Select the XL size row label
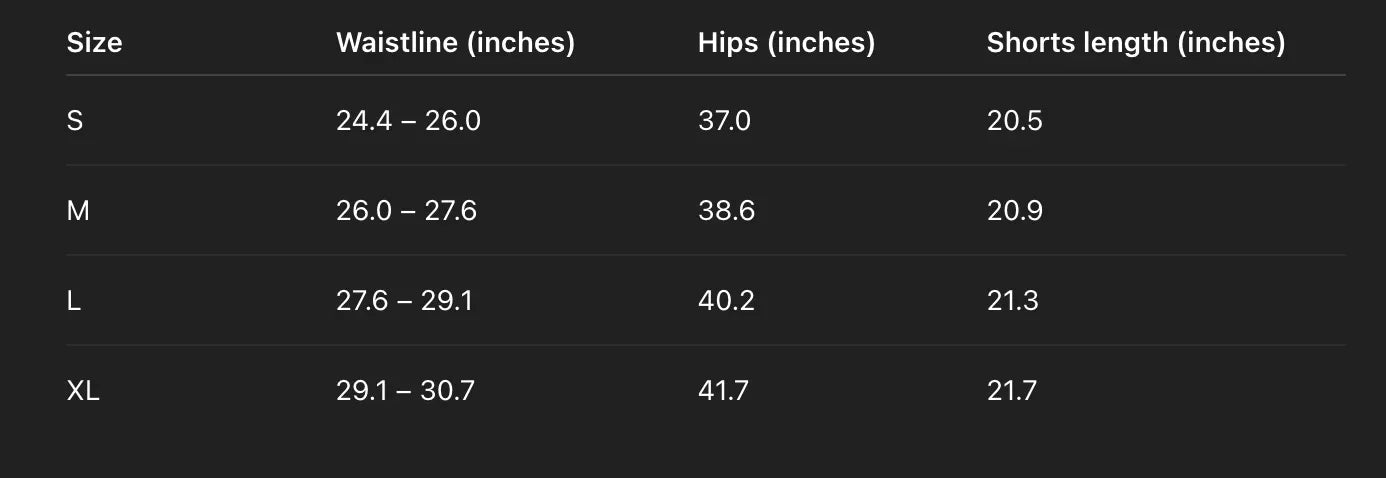The height and width of the screenshot is (478, 1386). click(83, 391)
